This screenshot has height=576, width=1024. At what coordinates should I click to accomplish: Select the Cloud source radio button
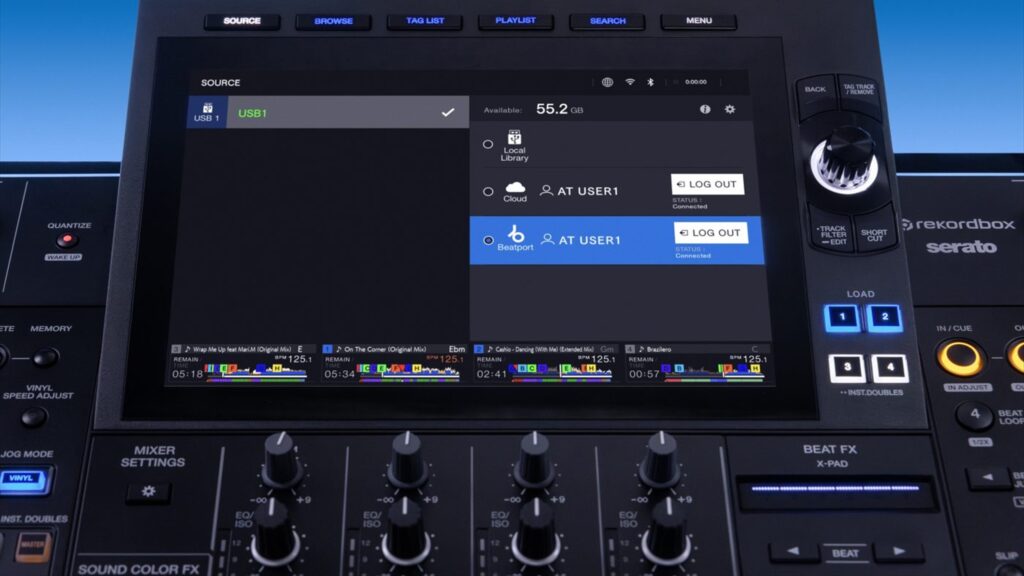[489, 191]
